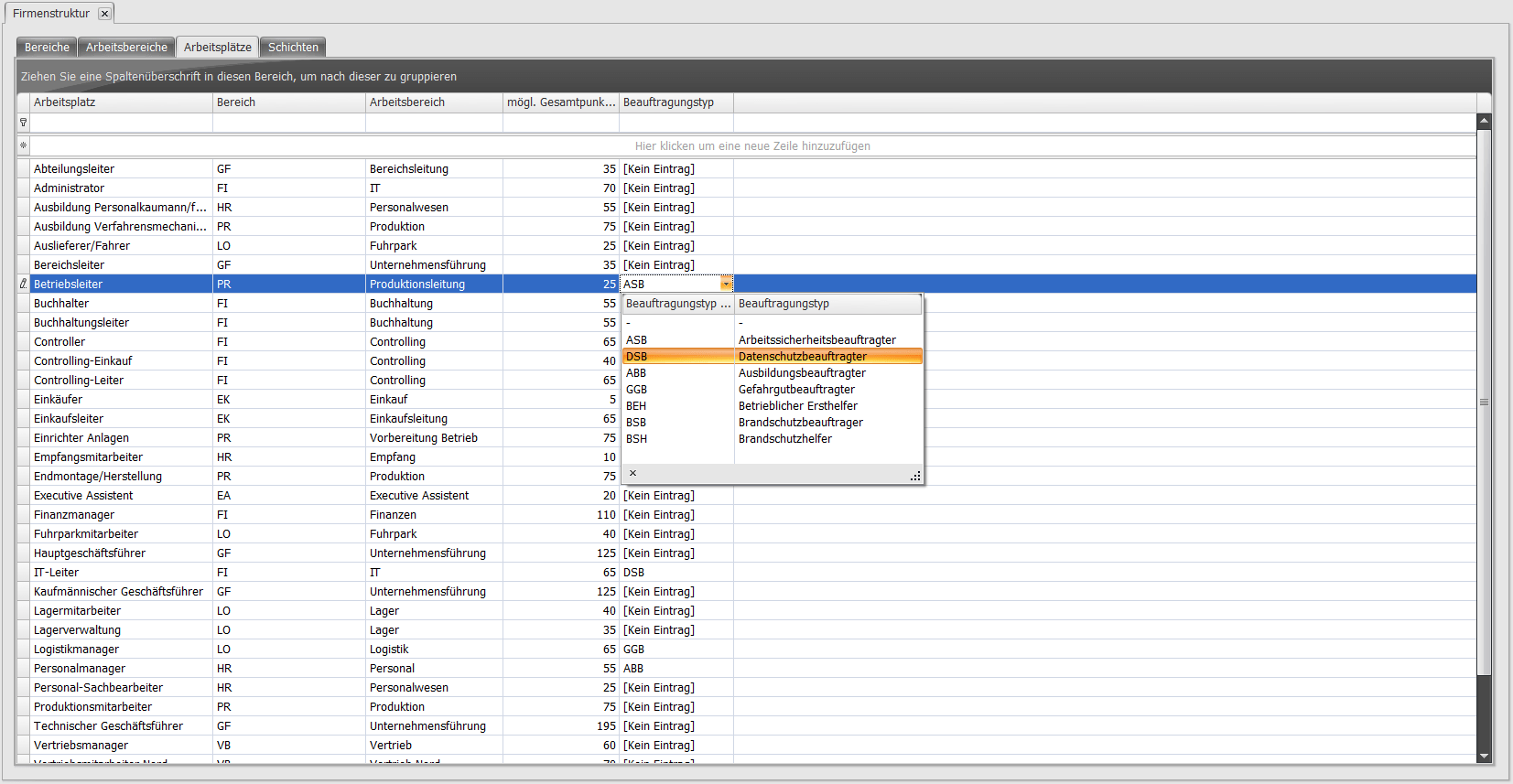1513x784 pixels.
Task: Select the Finanzmanager row
Action: pyautogui.click(x=74, y=515)
